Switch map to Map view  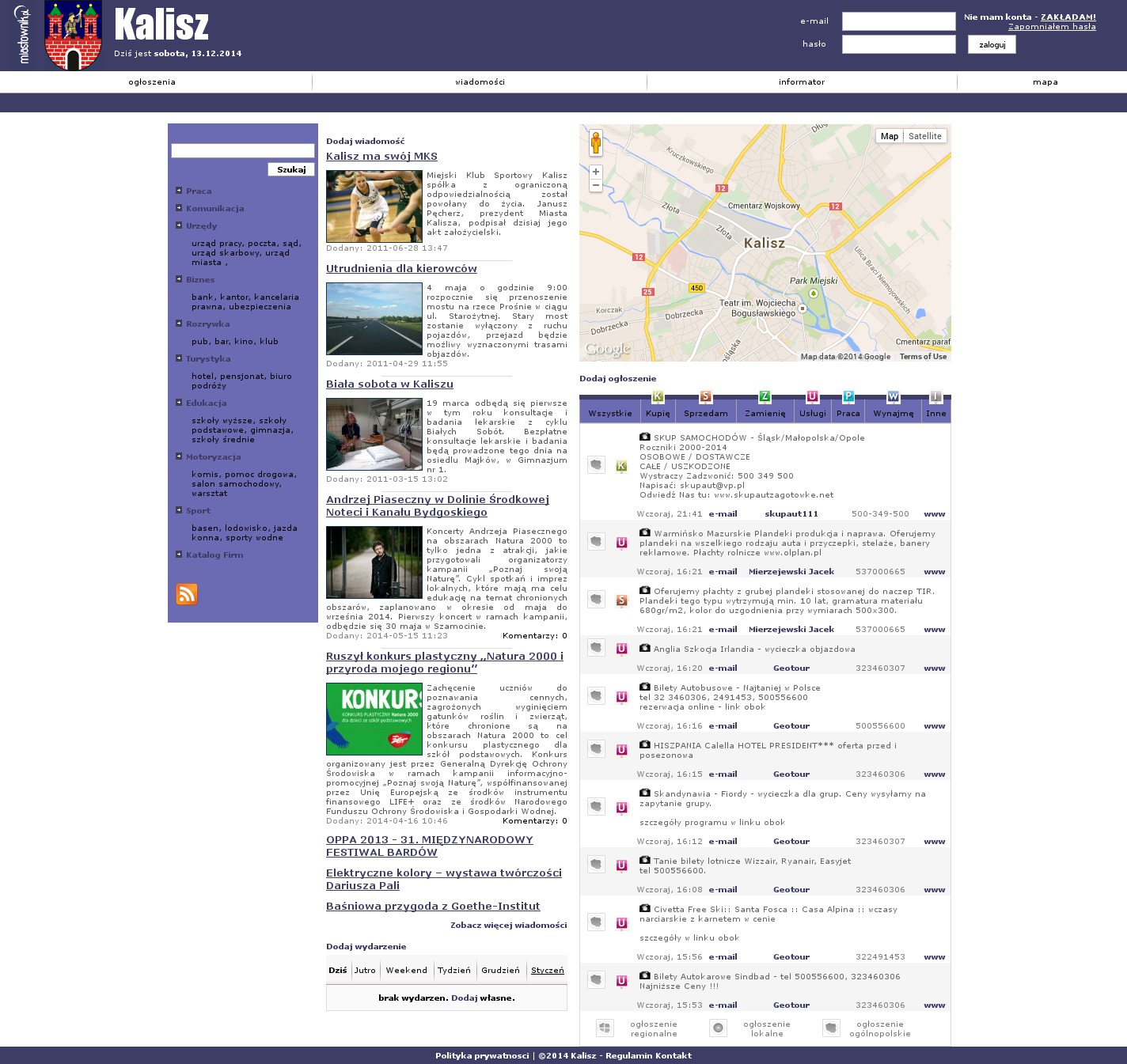890,136
